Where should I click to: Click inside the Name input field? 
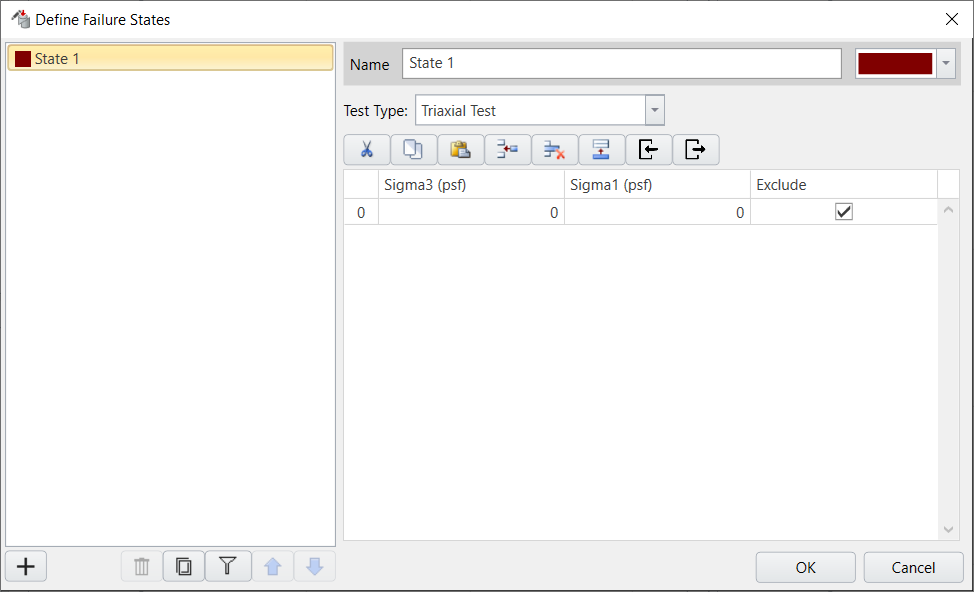tap(620, 63)
